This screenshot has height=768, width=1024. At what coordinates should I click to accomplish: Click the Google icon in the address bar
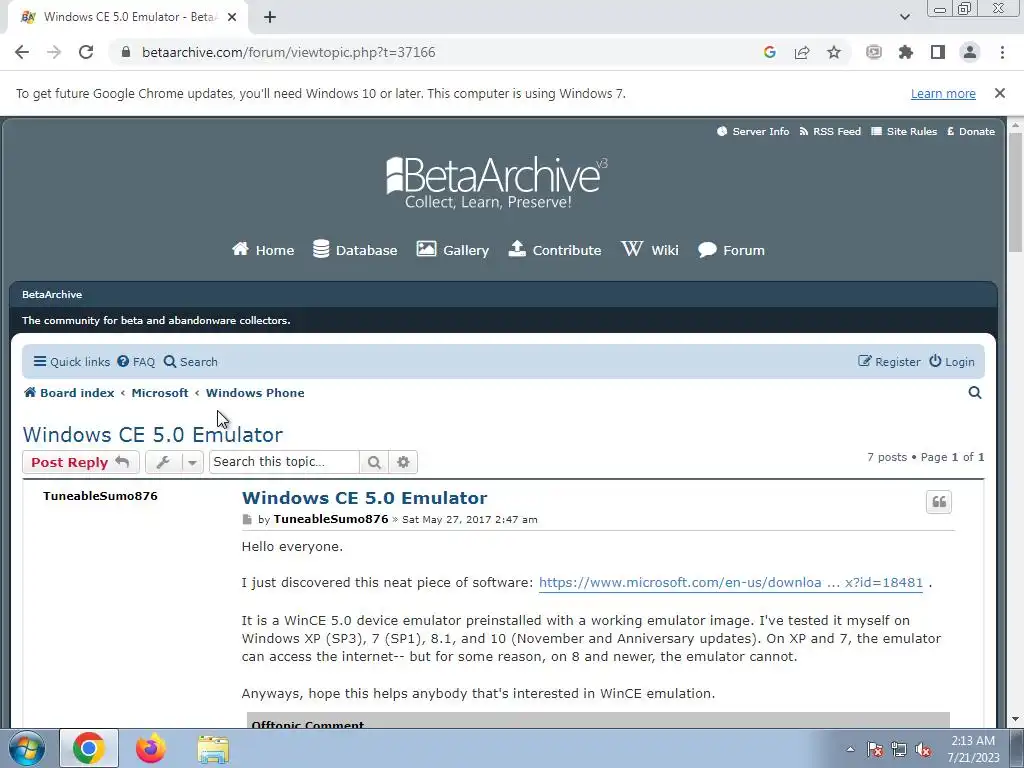769,52
